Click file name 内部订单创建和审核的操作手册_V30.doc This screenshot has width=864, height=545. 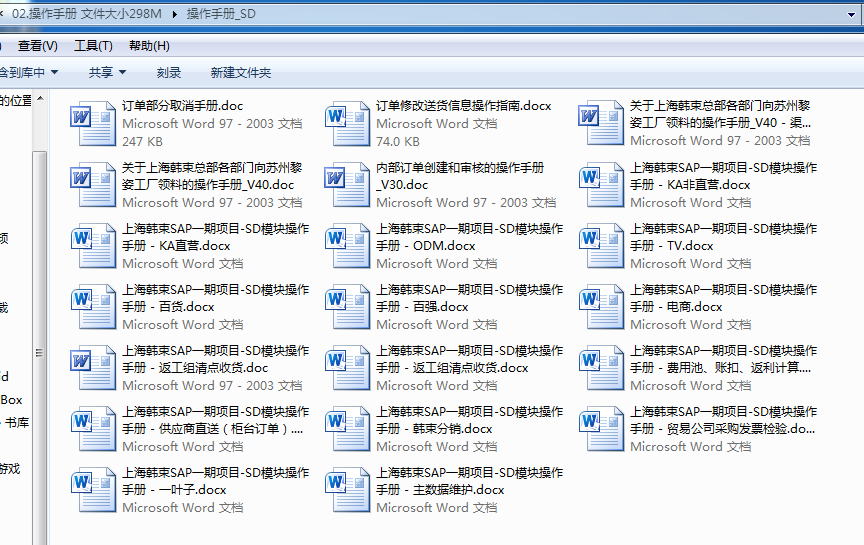coord(460,176)
